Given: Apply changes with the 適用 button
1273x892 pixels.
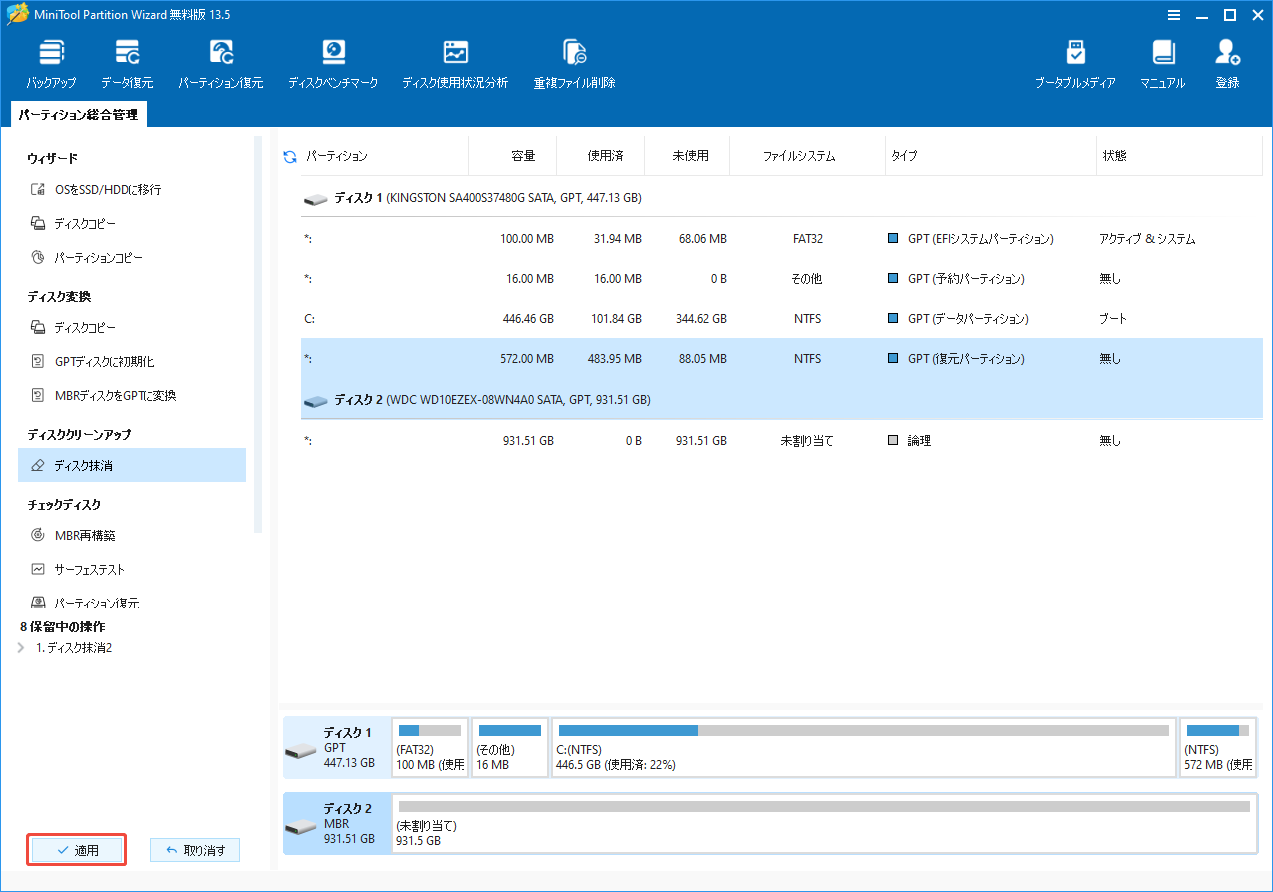Looking at the screenshot, I should point(76,849).
